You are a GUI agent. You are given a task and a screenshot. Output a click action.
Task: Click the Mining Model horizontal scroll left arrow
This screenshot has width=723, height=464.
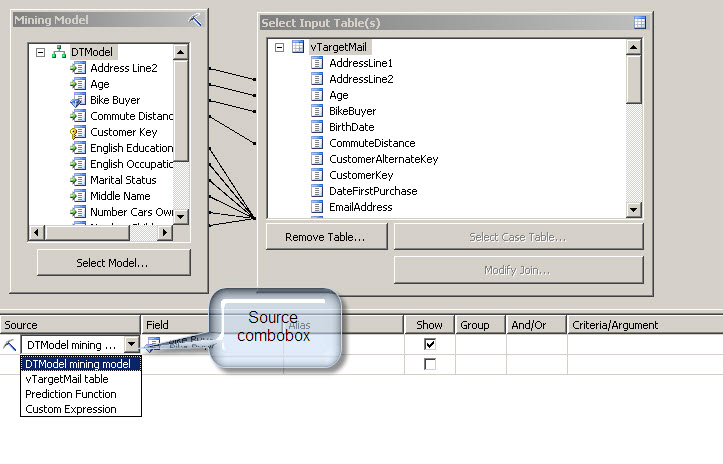(x=37, y=232)
